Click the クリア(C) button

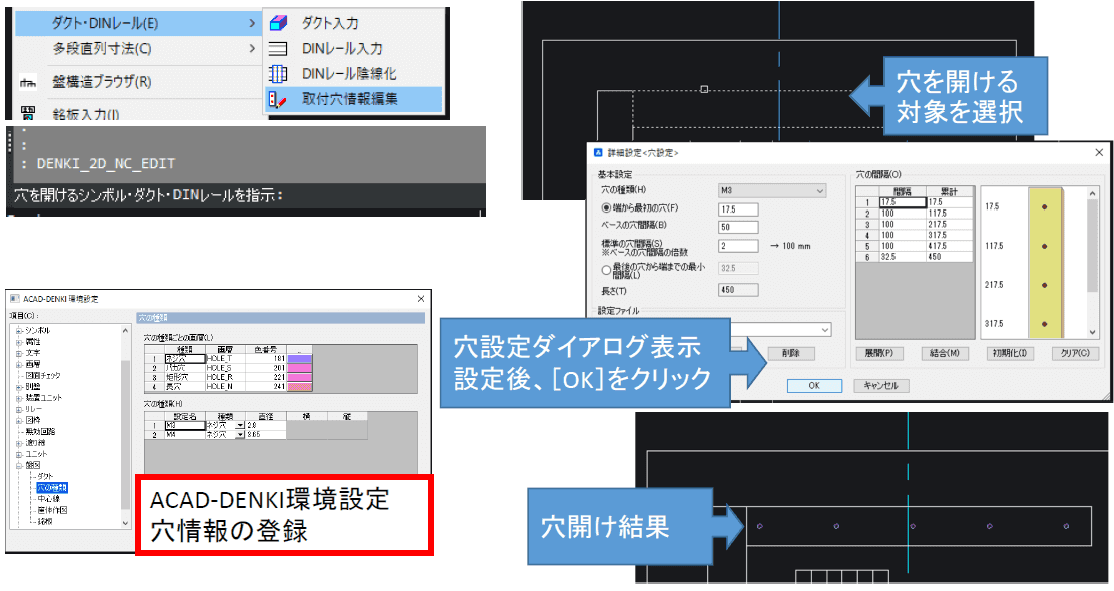1075,353
